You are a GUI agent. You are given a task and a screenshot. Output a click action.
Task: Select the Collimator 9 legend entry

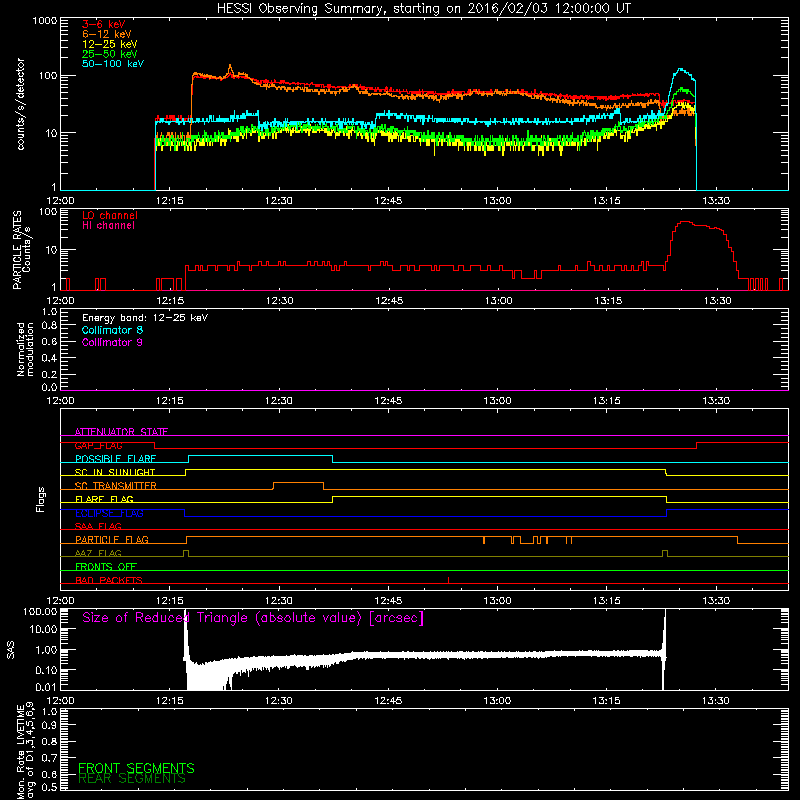[x=112, y=342]
